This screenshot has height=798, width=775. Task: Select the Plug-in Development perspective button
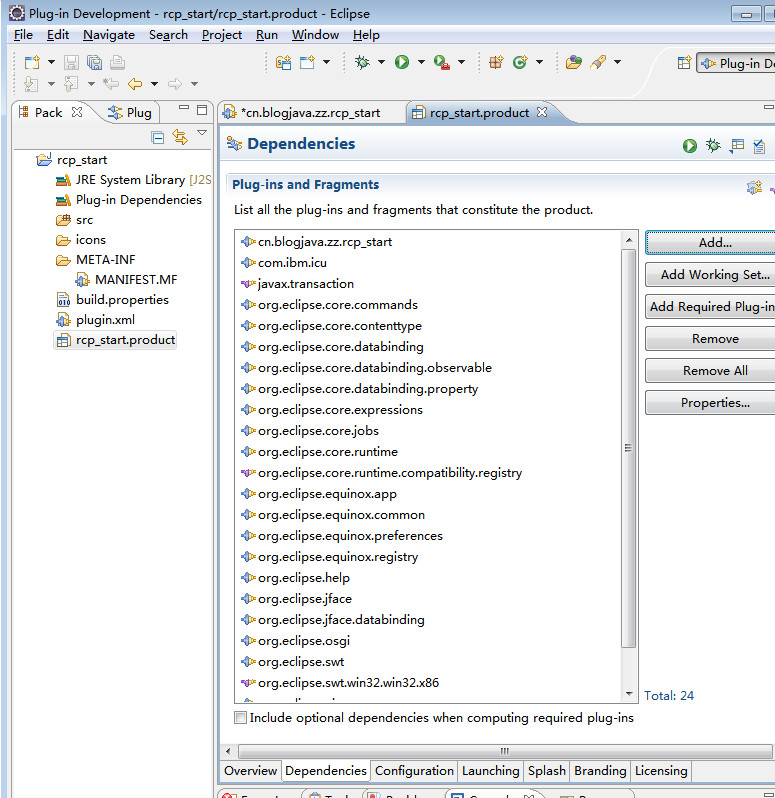736,63
